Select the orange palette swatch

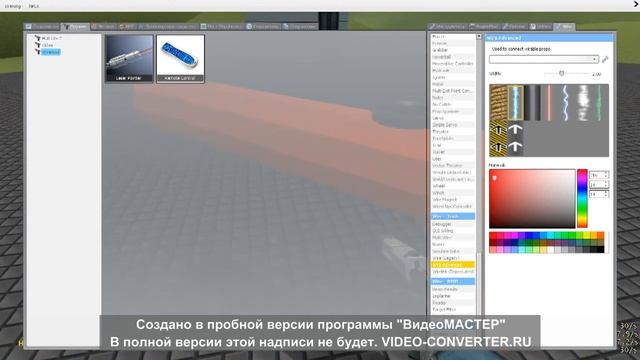click(x=600, y=236)
